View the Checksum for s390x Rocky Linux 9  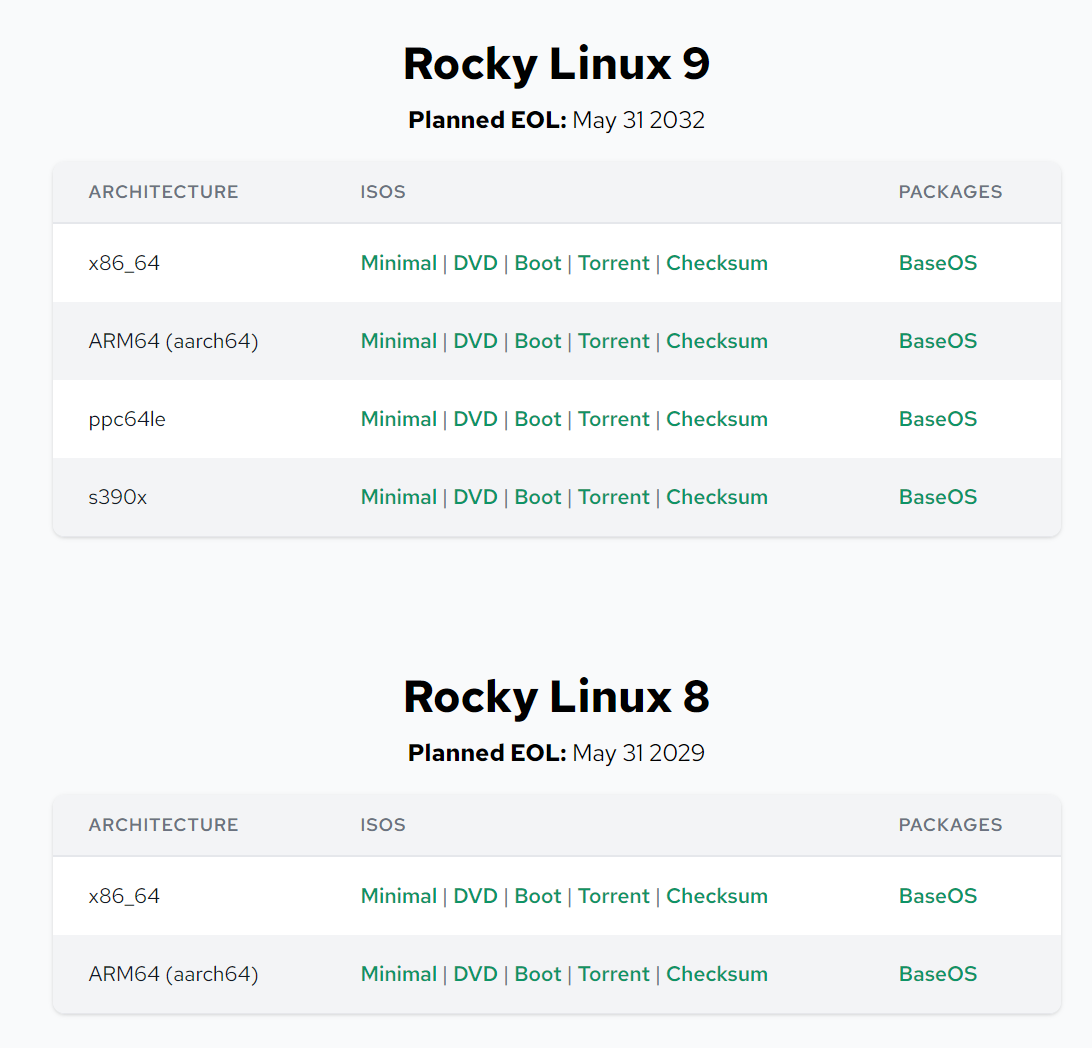(x=716, y=497)
